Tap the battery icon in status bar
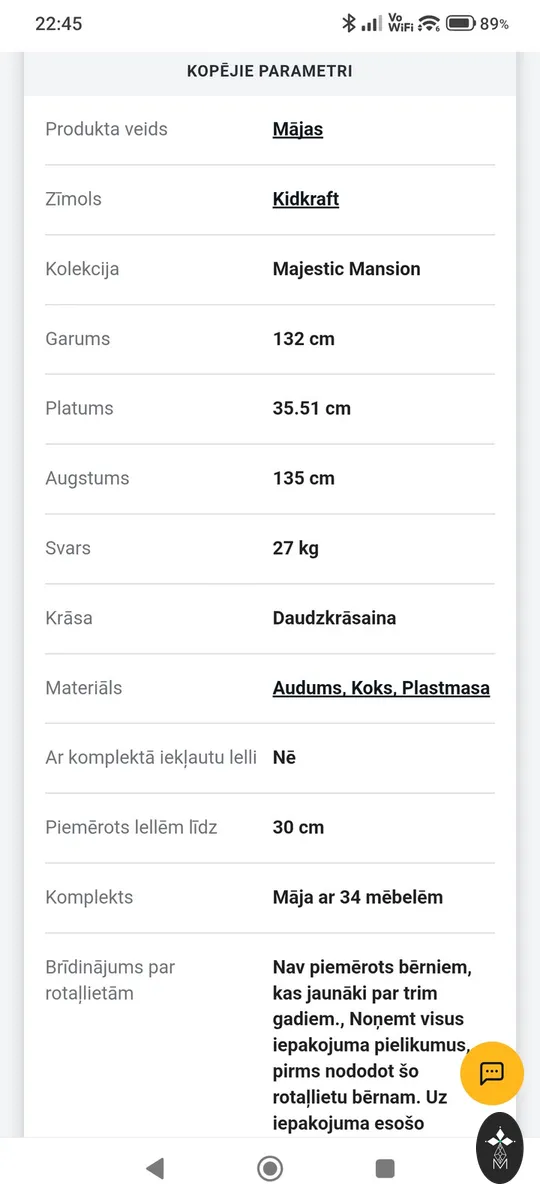The width and height of the screenshot is (540, 1200). (x=461, y=23)
